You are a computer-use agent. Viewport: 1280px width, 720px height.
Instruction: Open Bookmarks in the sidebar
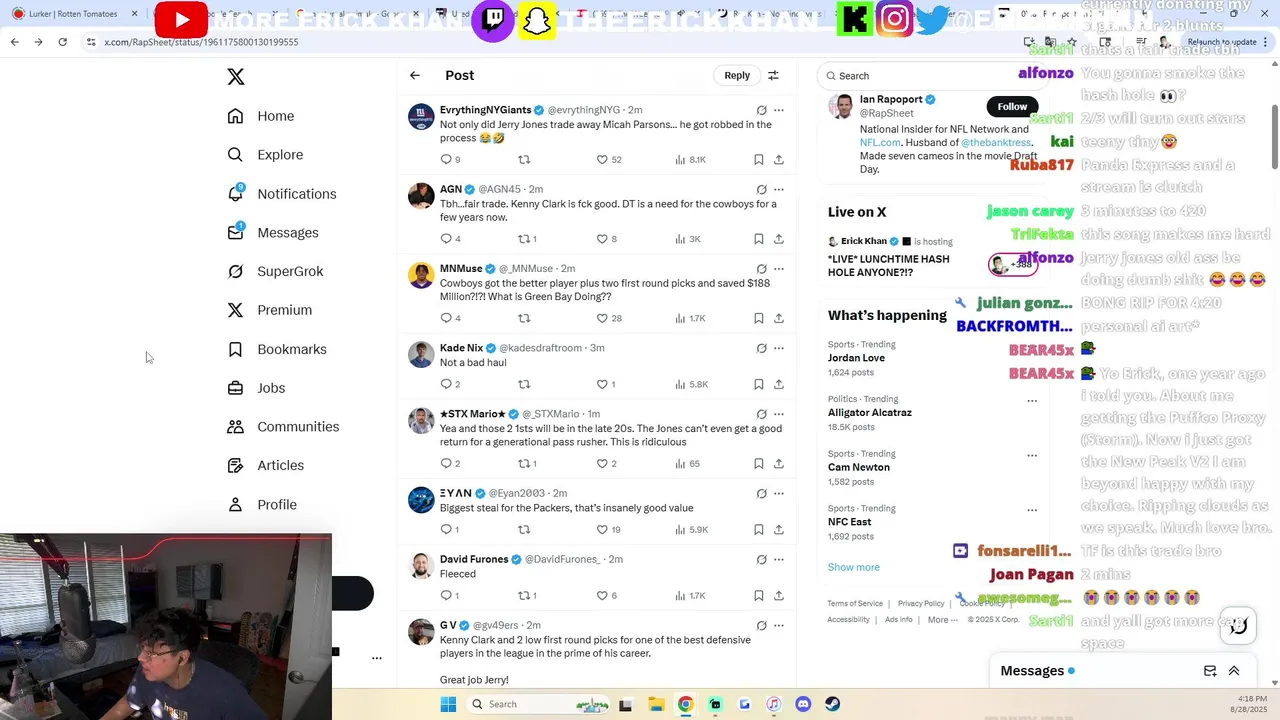click(x=277, y=349)
